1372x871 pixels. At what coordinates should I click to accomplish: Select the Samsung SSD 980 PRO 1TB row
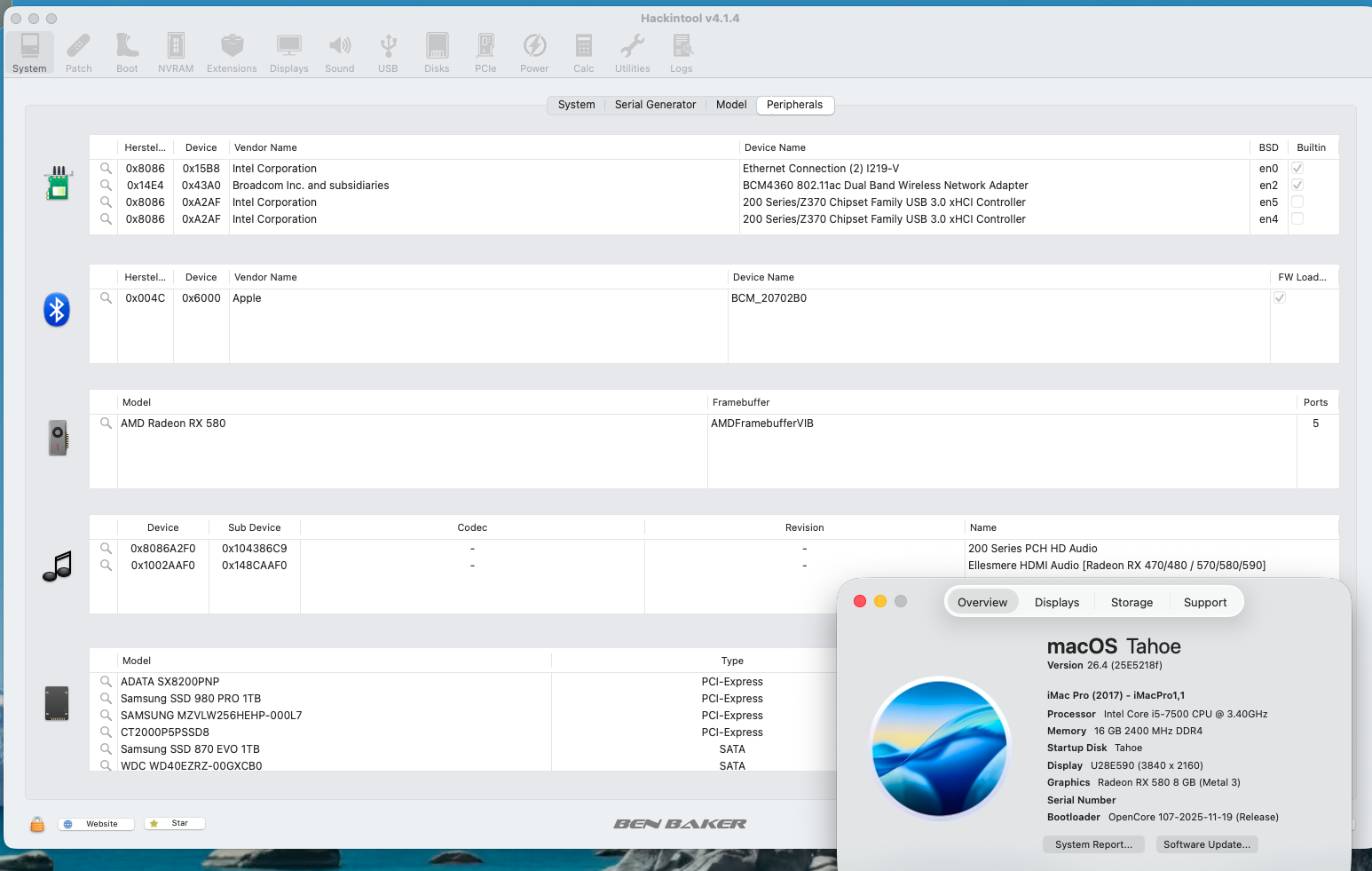[x=191, y=699]
